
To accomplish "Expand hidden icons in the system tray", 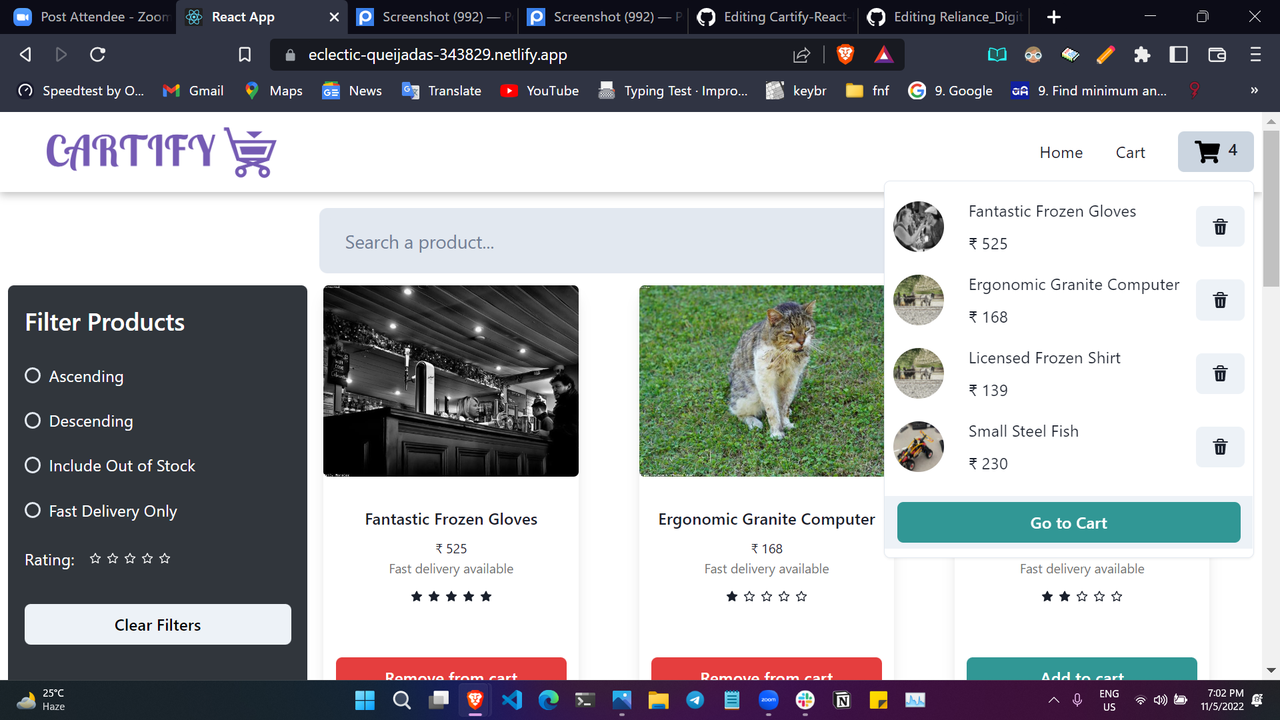I will coord(1053,700).
